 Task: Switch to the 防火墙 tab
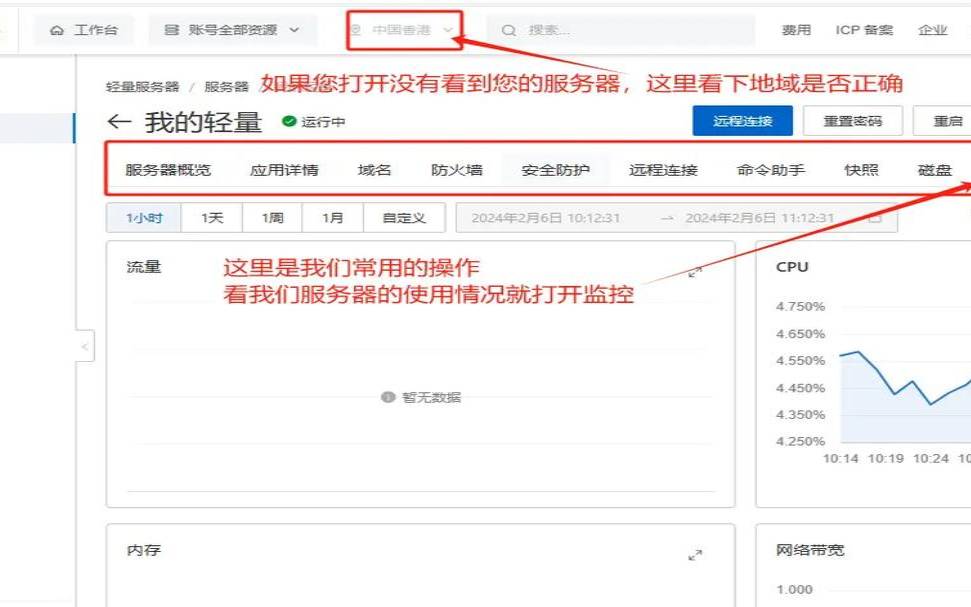pos(455,169)
